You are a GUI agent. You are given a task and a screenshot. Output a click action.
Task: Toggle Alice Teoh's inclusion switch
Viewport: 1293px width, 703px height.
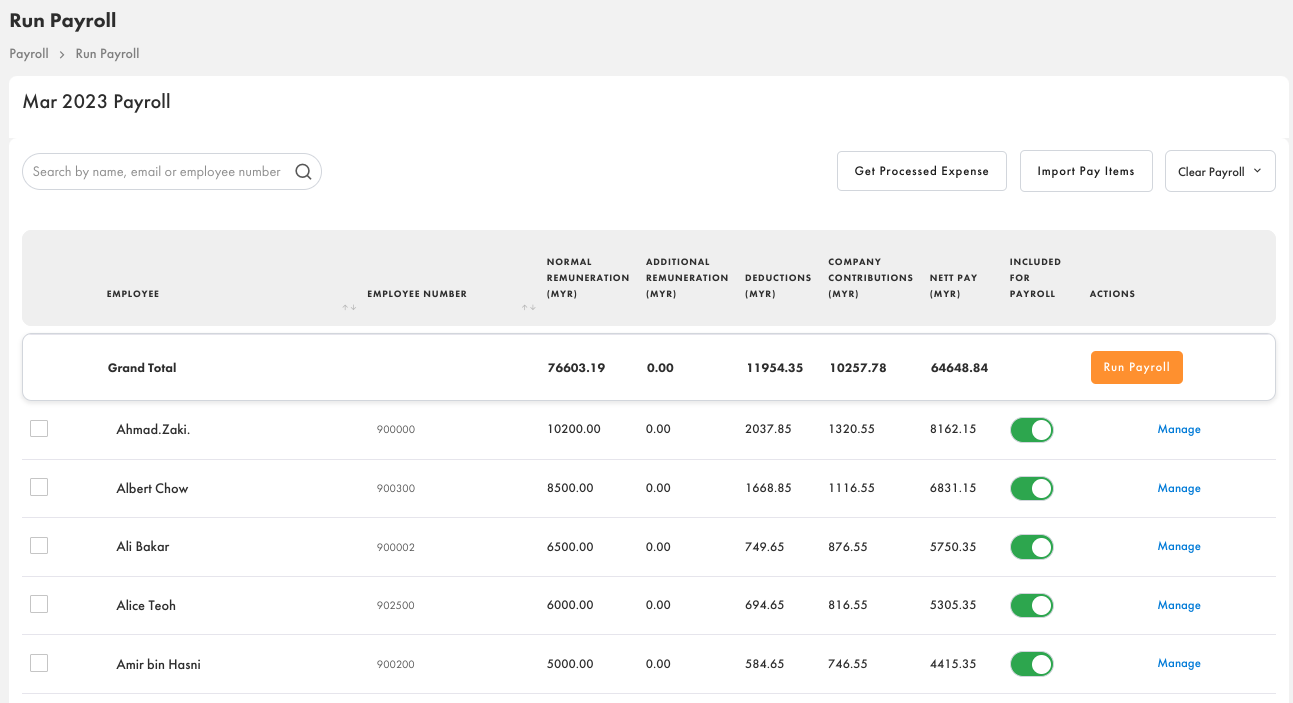(1031, 605)
